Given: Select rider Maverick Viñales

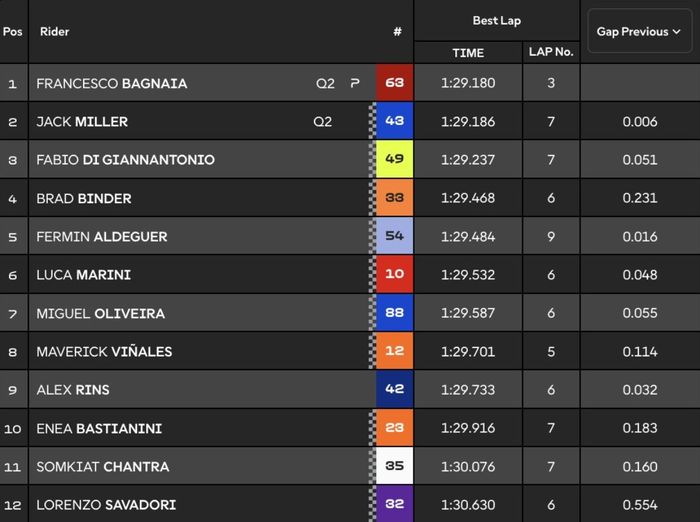Looking at the screenshot, I should pyautogui.click(x=104, y=352).
